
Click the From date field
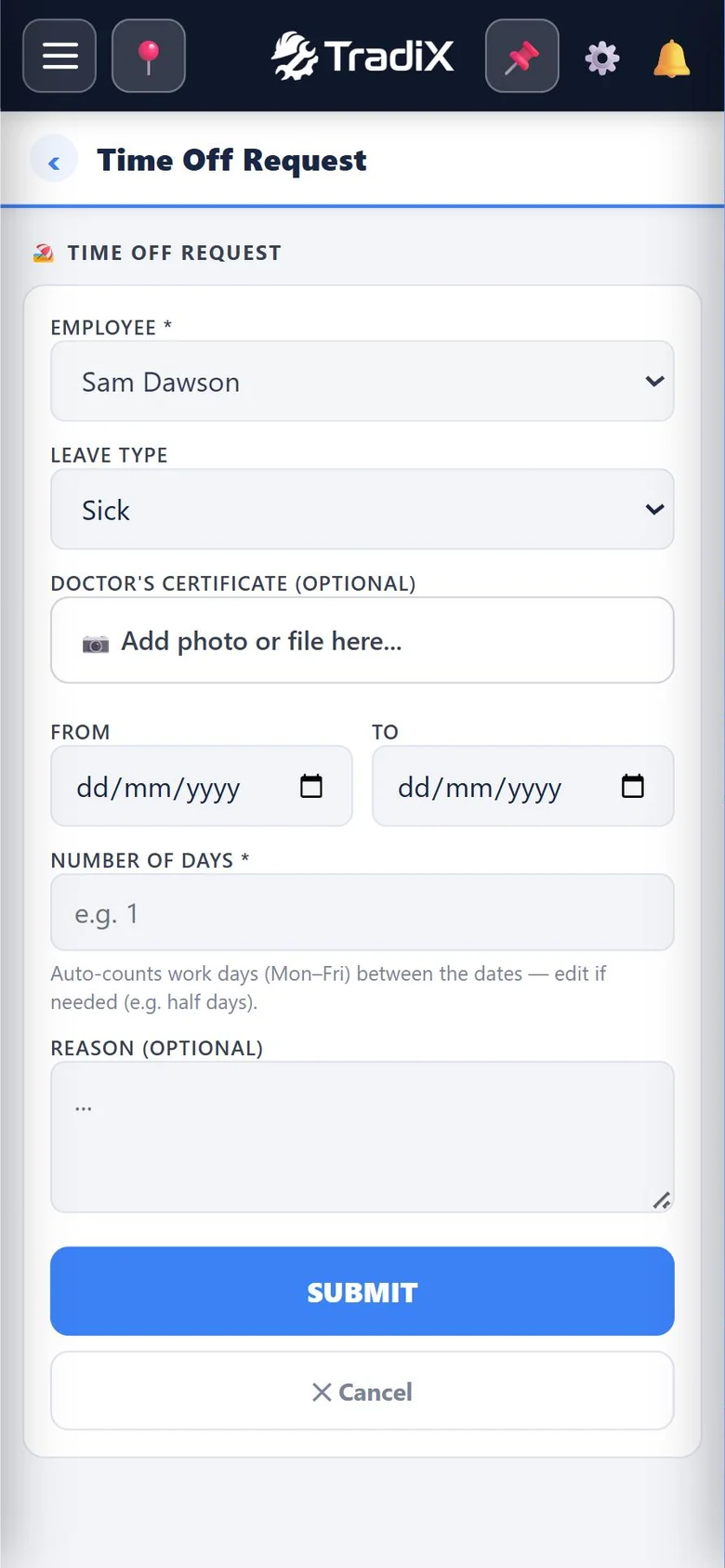pos(202,786)
